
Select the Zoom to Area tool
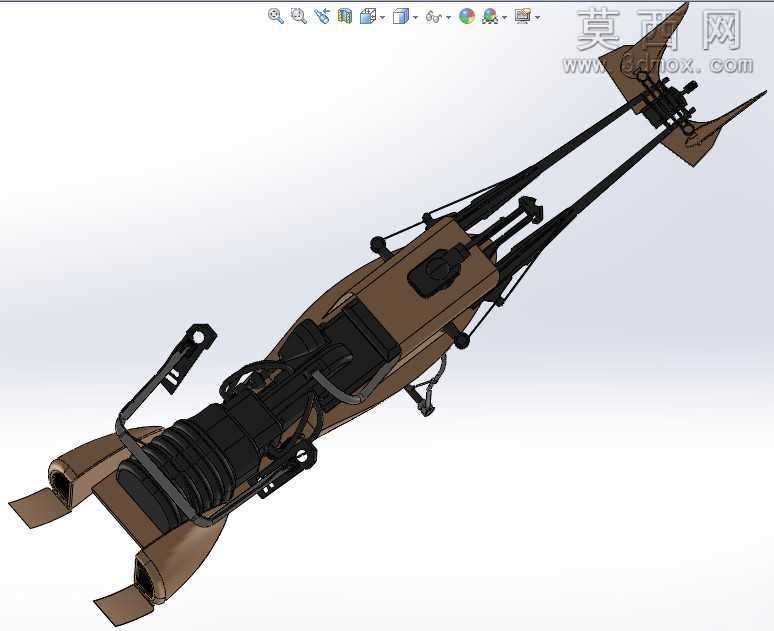point(299,16)
